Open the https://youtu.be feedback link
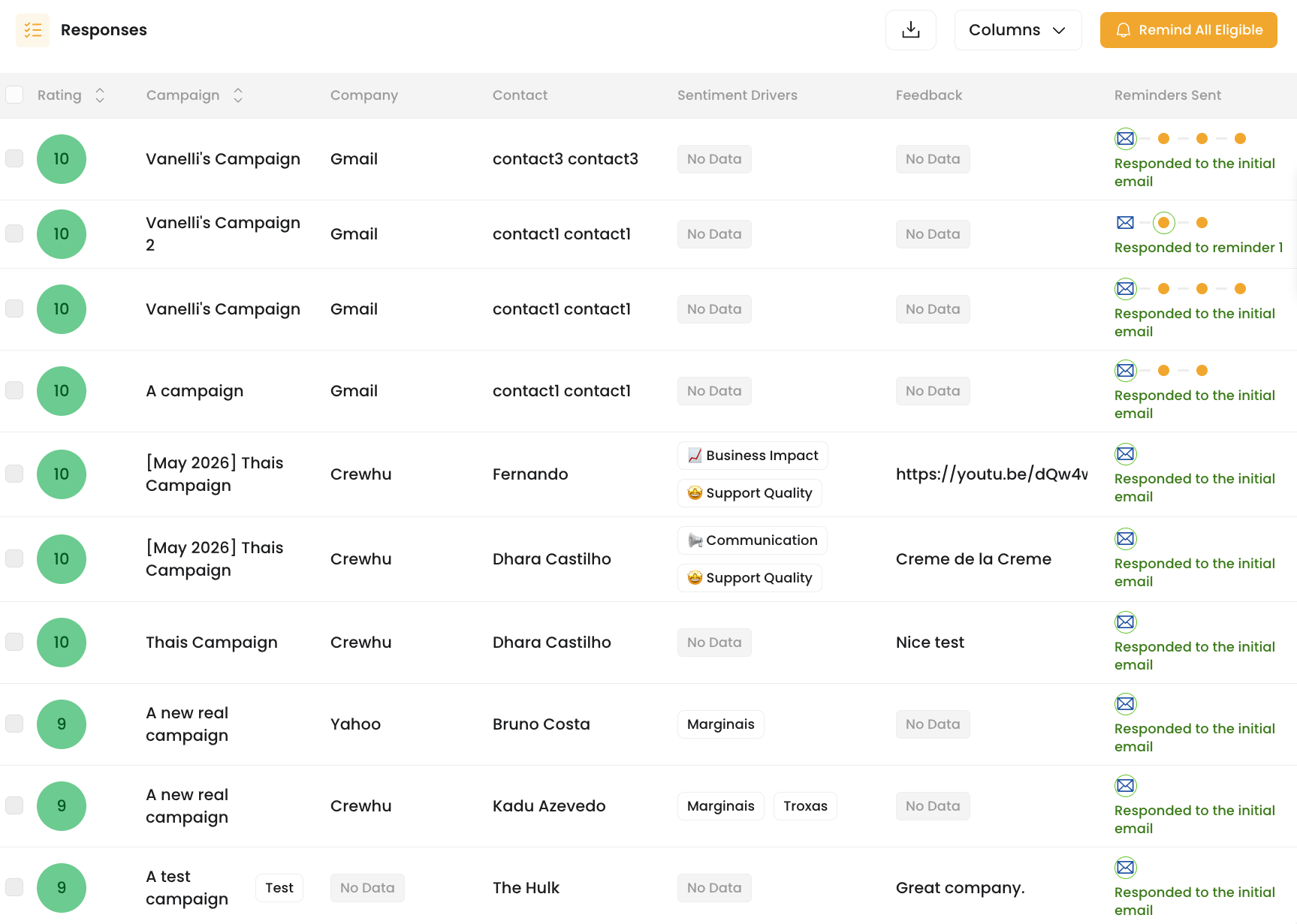The image size is (1297, 924). coord(991,474)
